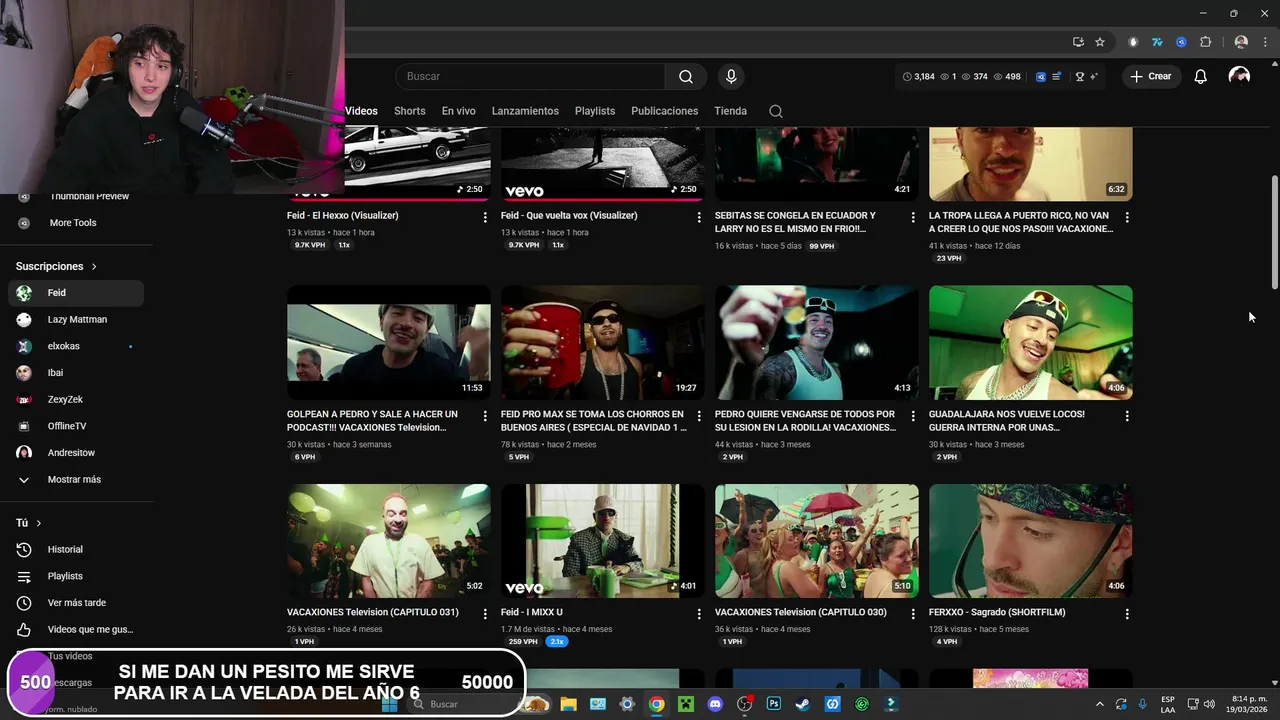Viewport: 1280px width, 720px height.
Task: Play PEDRO QUIERE VENGARSE thumbnail
Action: click(817, 342)
